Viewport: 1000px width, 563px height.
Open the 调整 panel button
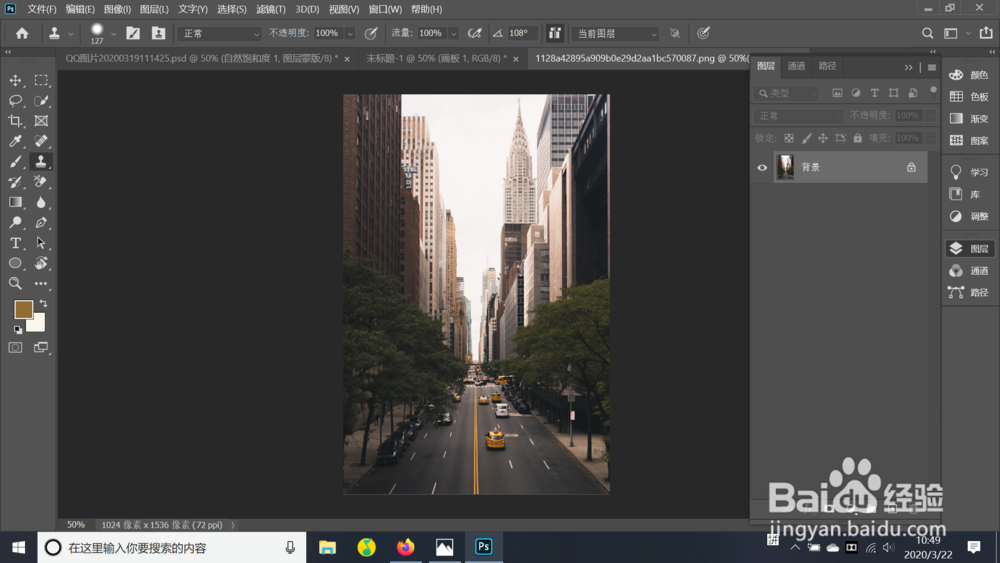click(x=969, y=216)
